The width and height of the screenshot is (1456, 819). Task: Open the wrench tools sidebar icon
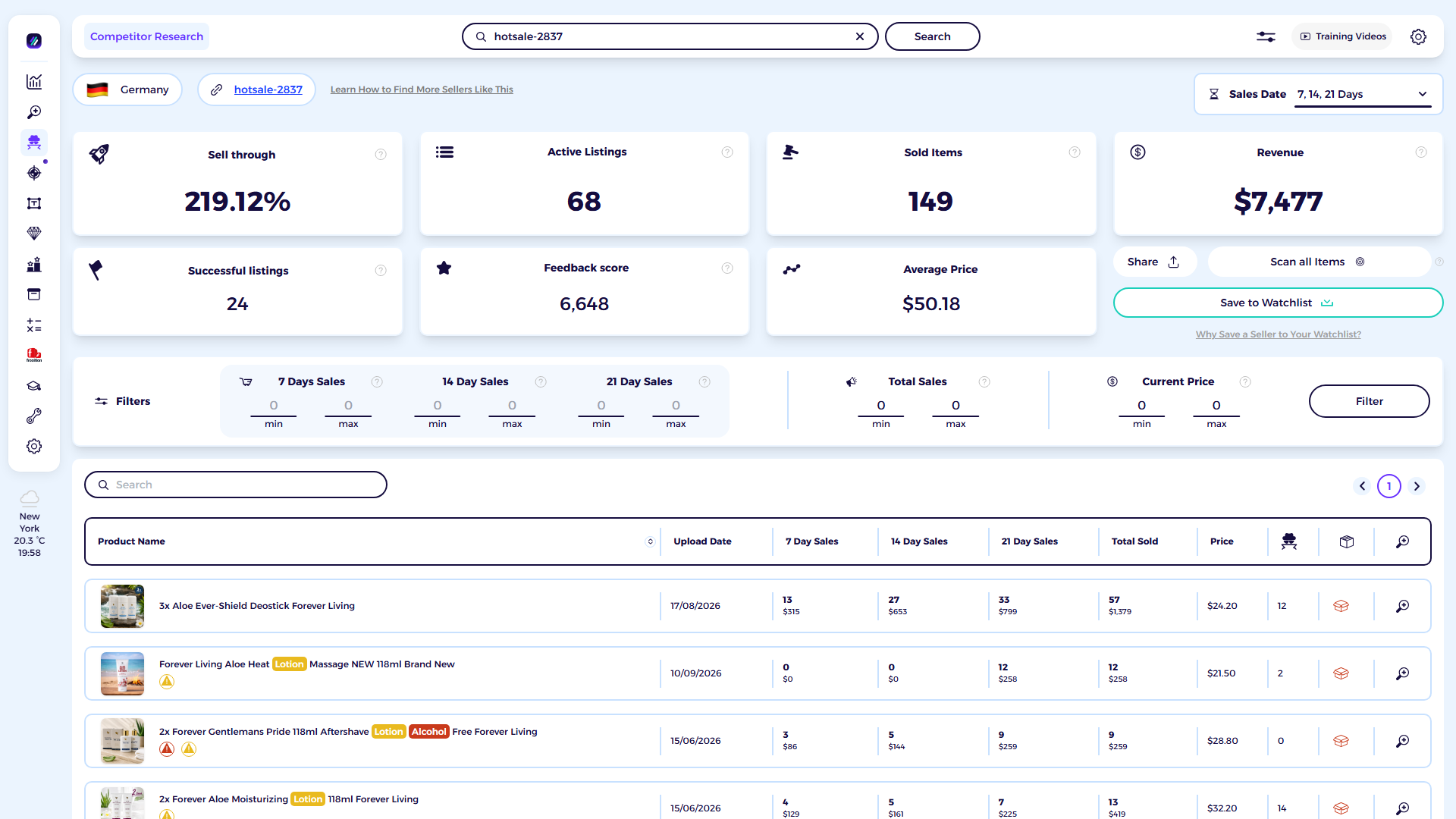[x=34, y=416]
